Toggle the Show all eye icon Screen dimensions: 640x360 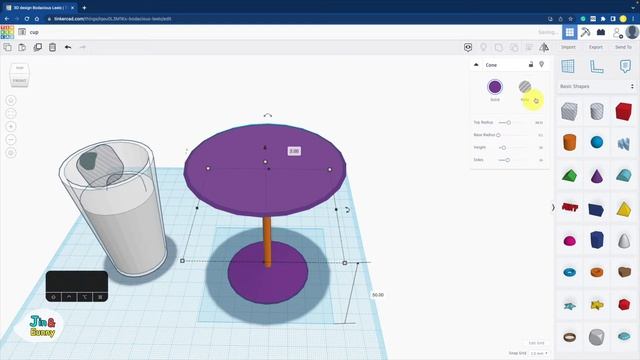(x=468, y=47)
